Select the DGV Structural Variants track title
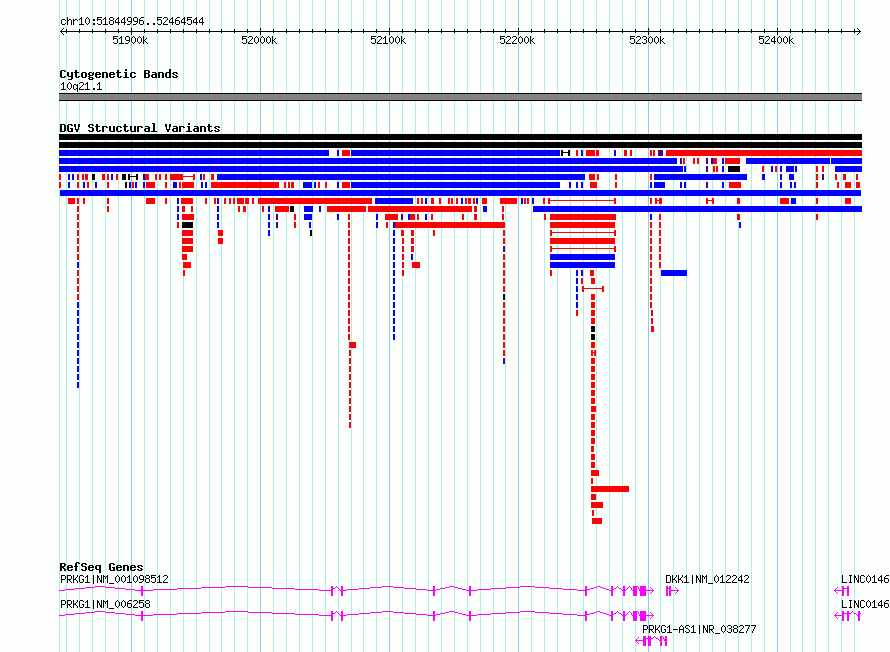Image resolution: width=890 pixels, height=652 pixels. click(140, 128)
